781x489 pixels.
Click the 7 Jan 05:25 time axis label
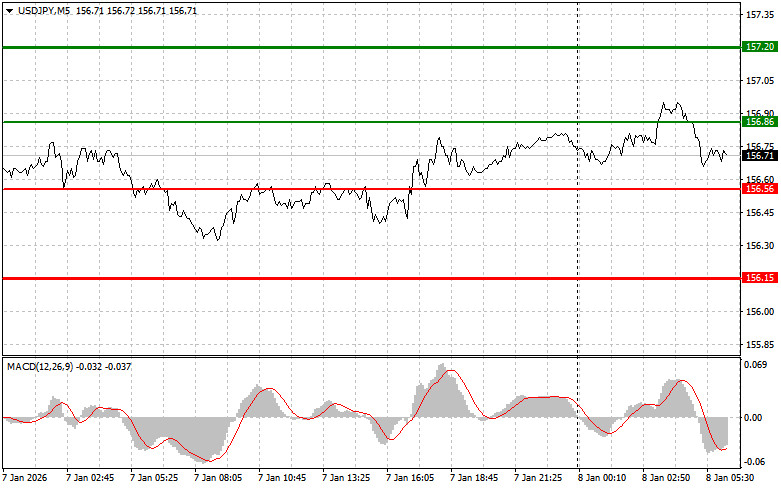[x=154, y=478]
